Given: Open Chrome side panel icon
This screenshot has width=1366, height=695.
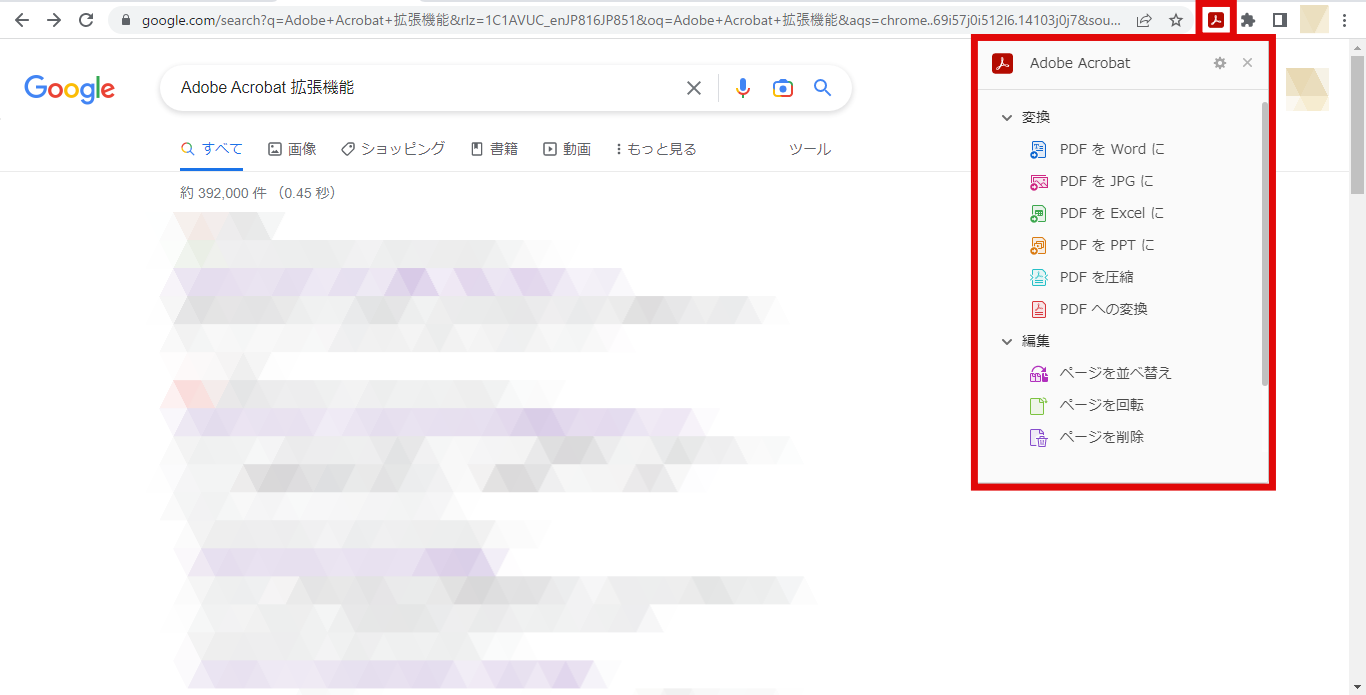Looking at the screenshot, I should click(x=1279, y=20).
